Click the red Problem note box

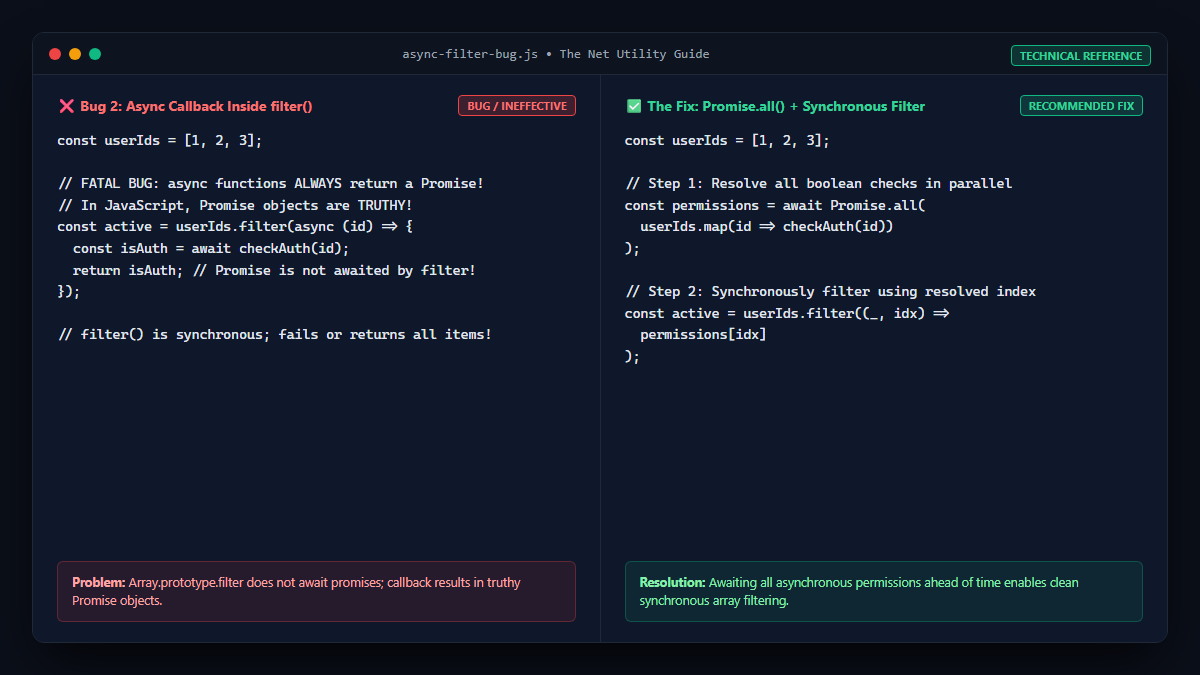tap(316, 591)
